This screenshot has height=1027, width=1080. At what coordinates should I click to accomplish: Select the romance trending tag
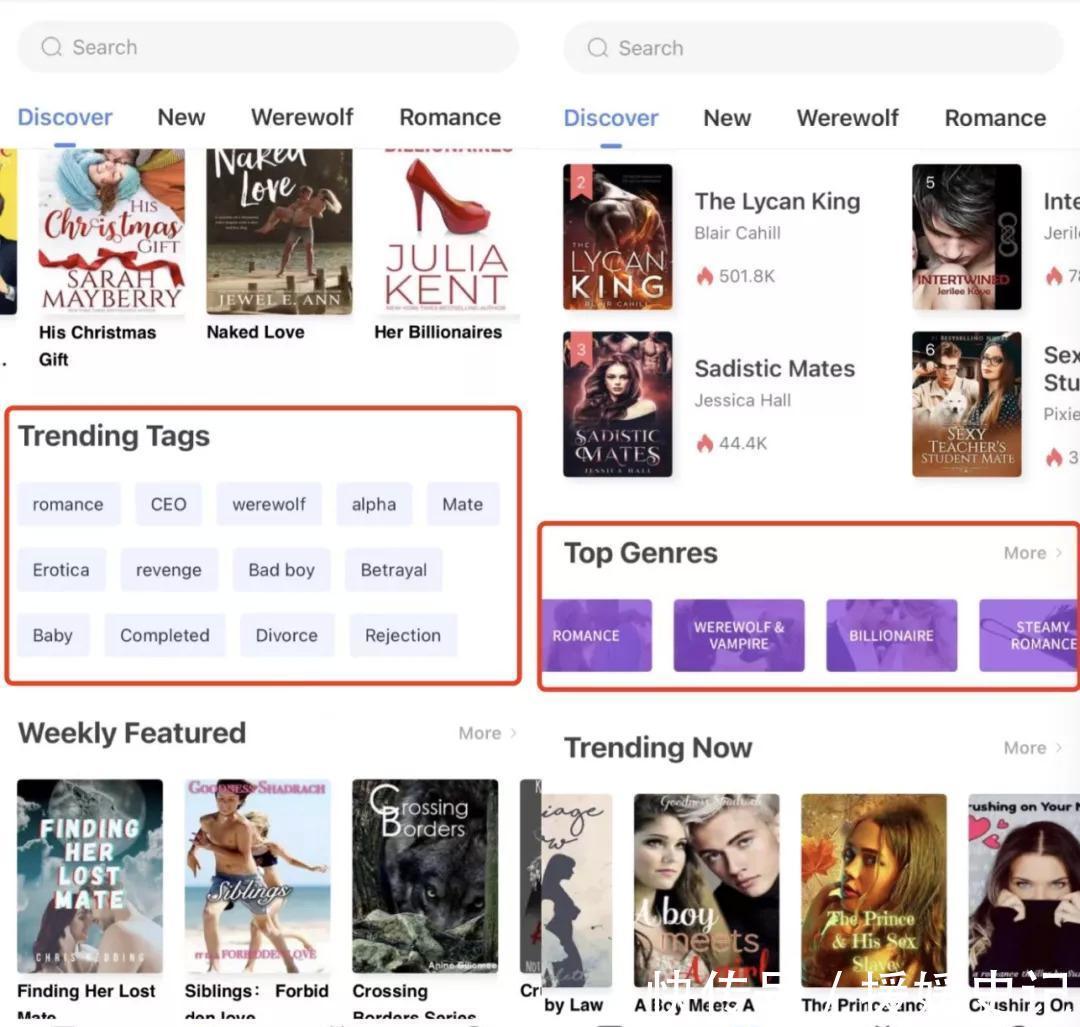click(68, 504)
